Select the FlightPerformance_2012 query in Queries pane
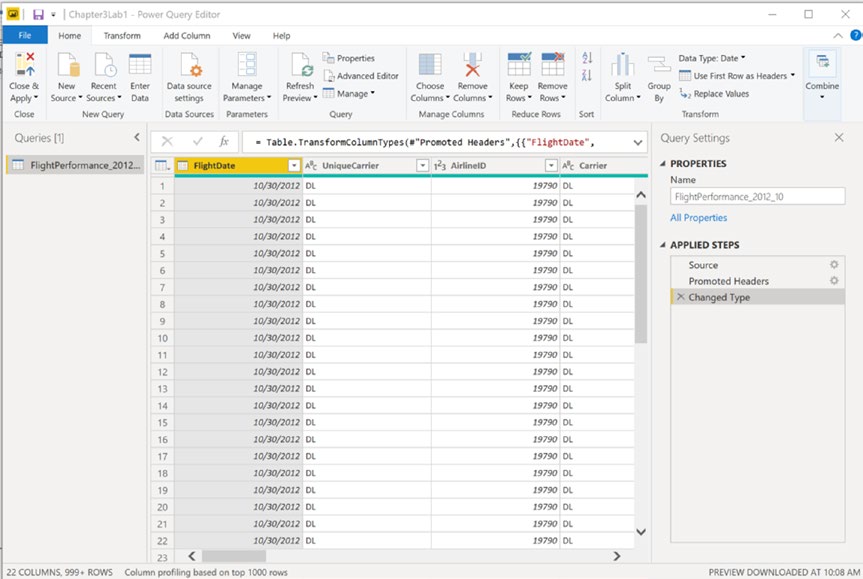Image resolution: width=863 pixels, height=579 pixels. 75,165
